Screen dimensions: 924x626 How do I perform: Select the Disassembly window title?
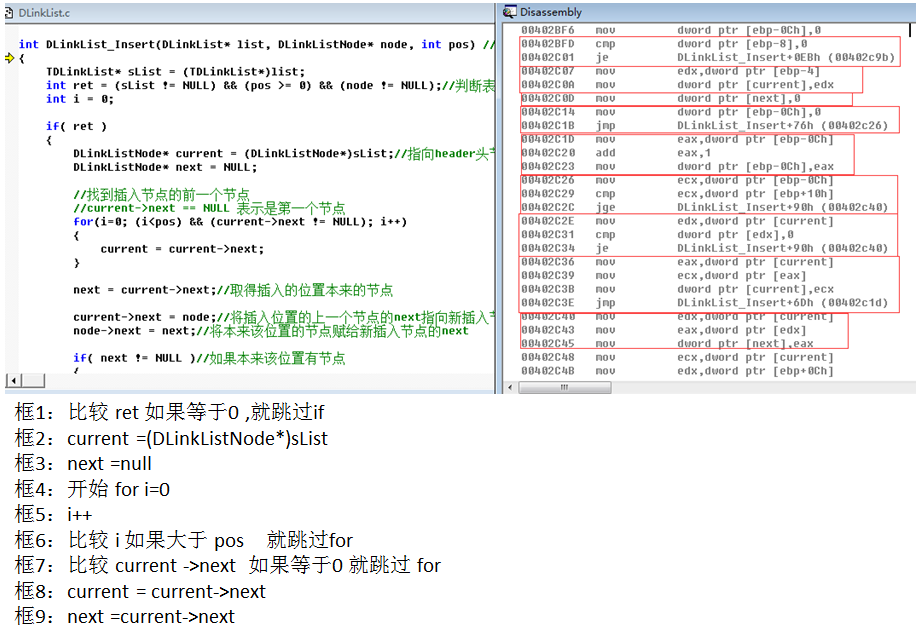point(550,12)
